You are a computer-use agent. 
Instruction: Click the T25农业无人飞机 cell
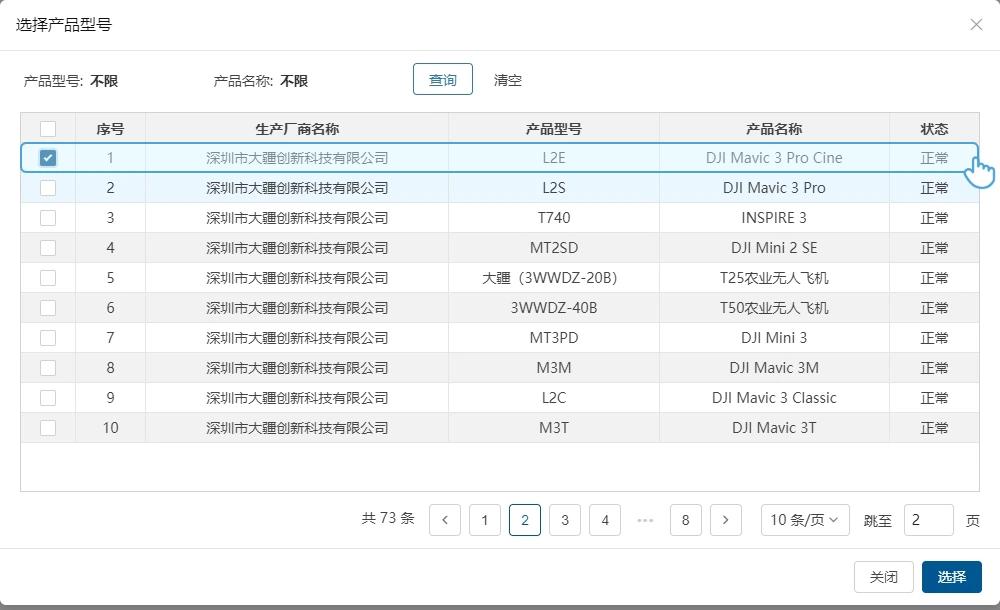pyautogui.click(x=774, y=278)
